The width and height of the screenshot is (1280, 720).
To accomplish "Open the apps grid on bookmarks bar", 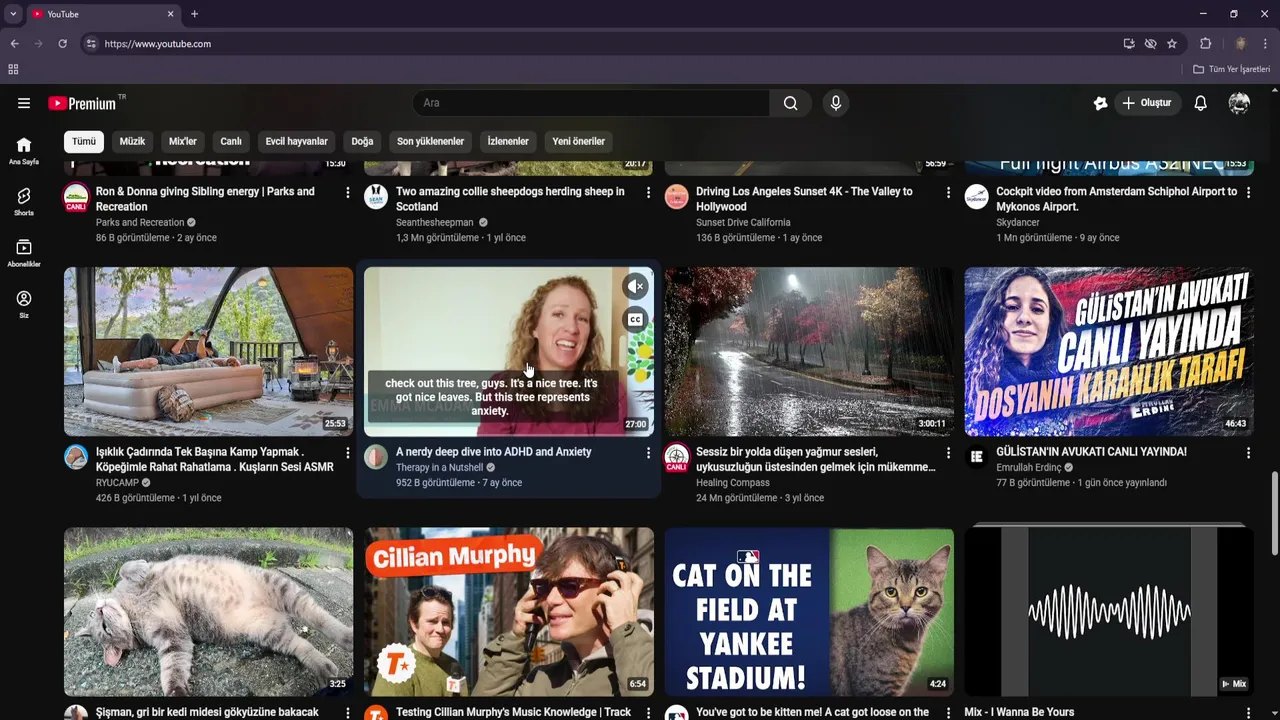I will 13,69.
